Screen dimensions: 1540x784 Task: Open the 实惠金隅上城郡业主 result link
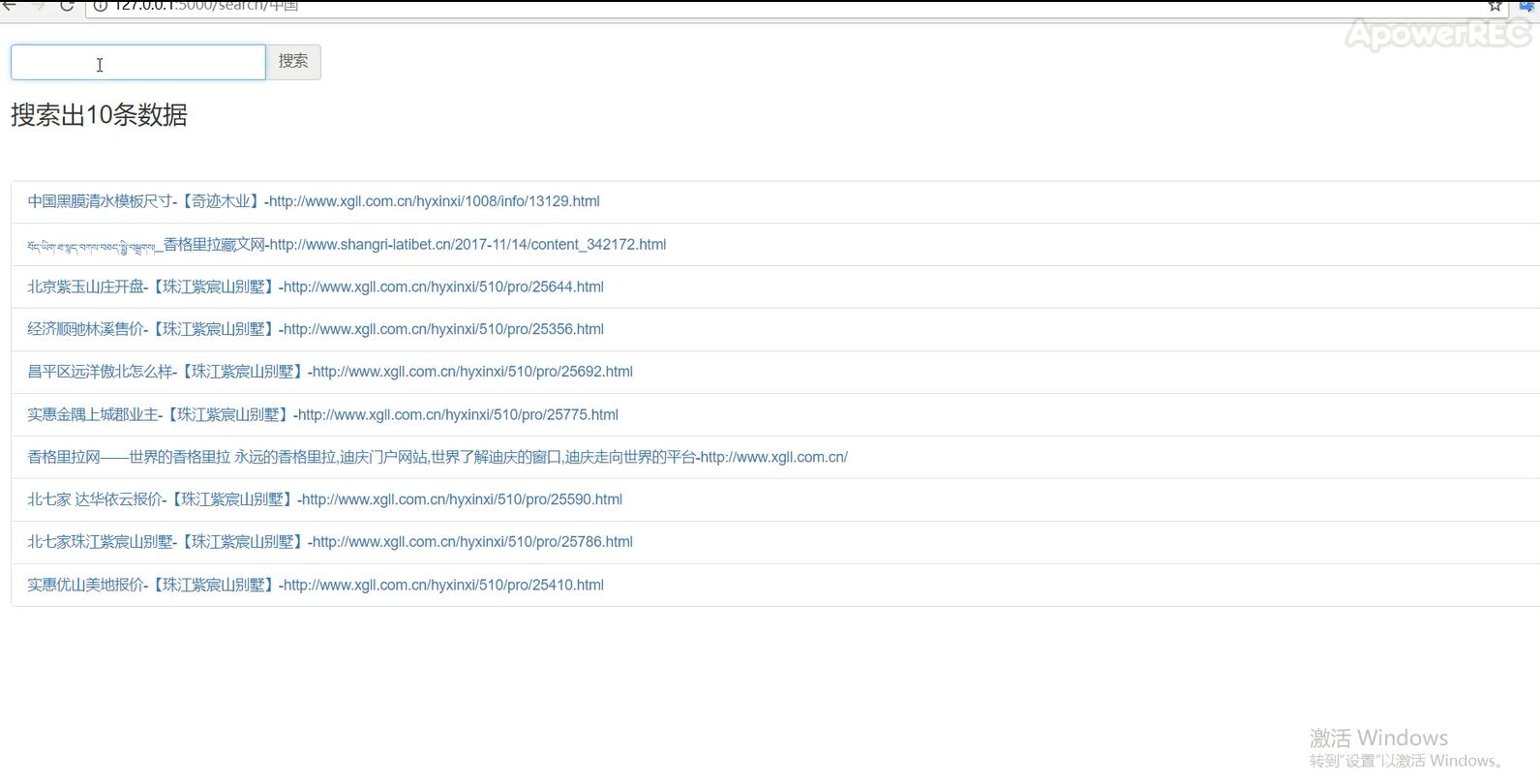pos(322,414)
